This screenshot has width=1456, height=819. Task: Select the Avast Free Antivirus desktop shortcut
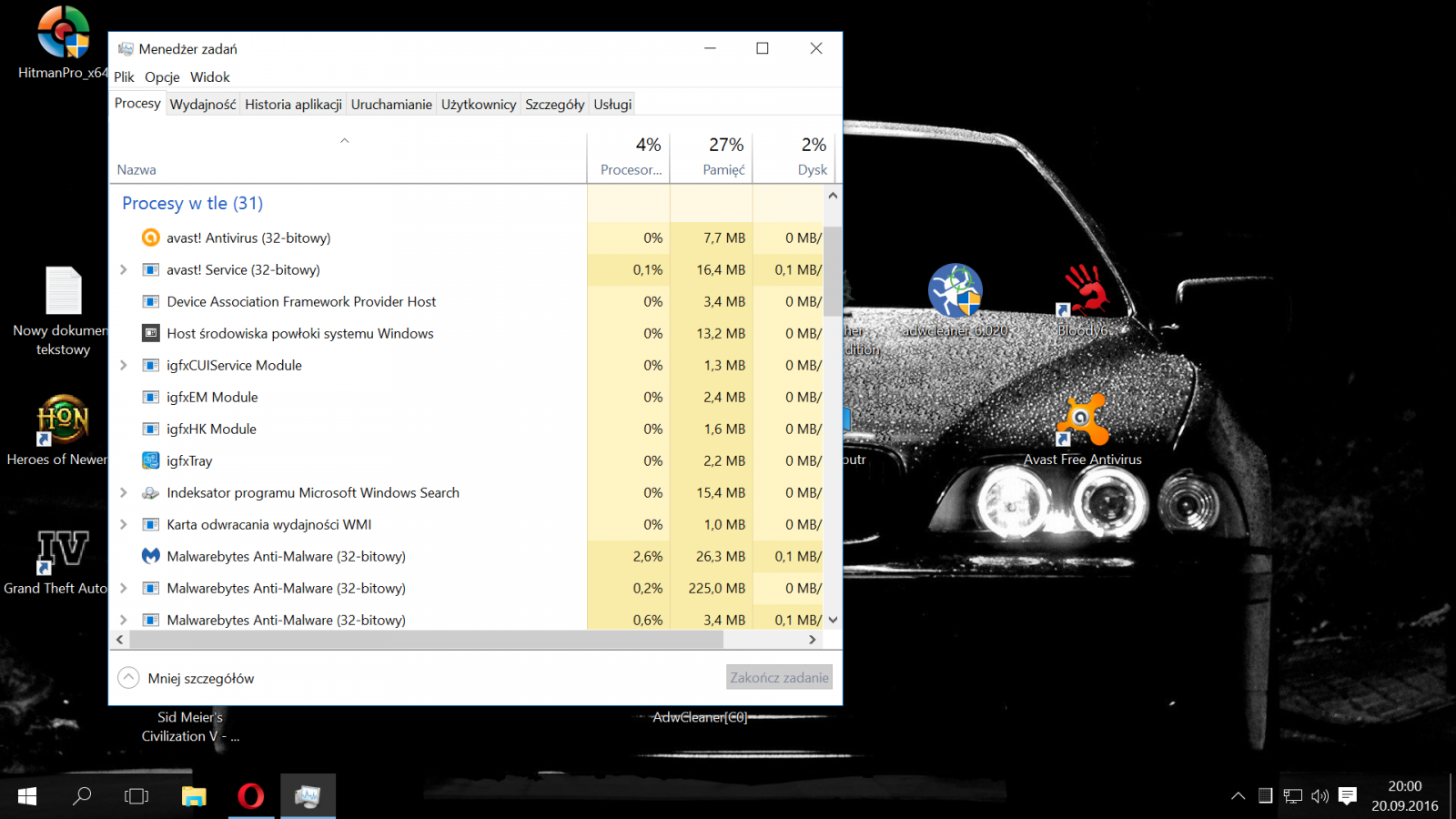point(1083,430)
